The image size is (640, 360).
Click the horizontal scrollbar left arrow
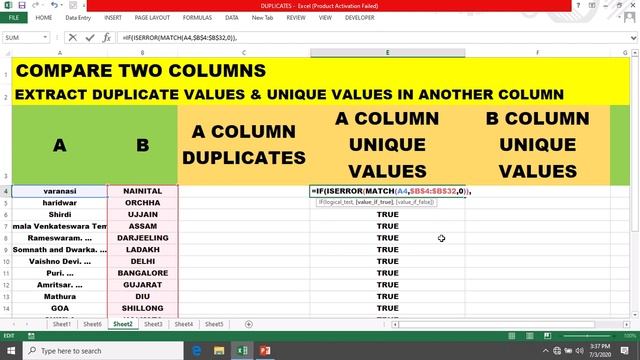click(x=395, y=324)
